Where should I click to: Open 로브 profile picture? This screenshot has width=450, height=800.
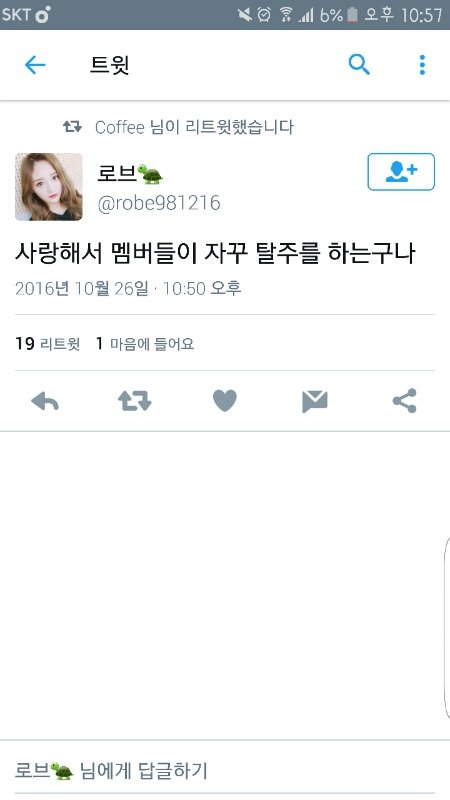(48, 187)
